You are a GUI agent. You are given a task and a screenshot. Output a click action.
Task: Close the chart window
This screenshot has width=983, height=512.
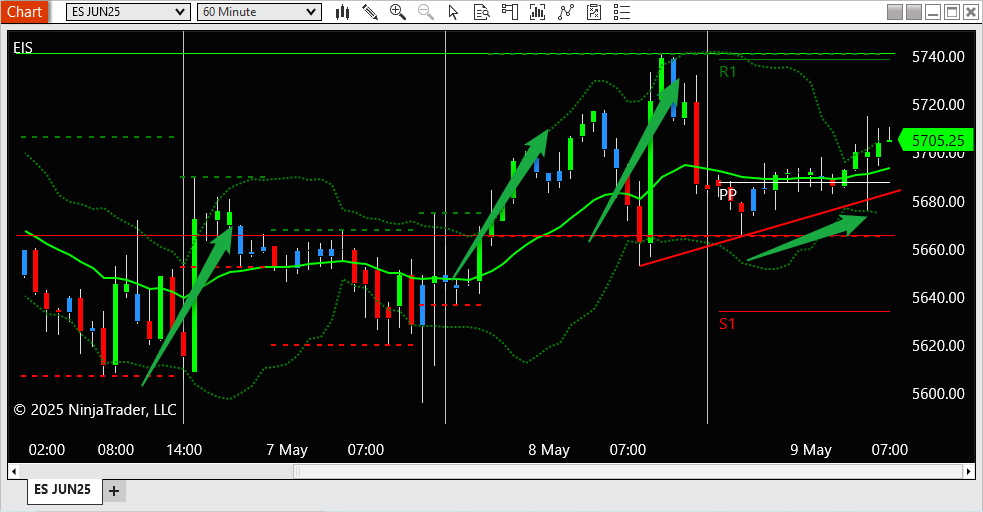970,12
